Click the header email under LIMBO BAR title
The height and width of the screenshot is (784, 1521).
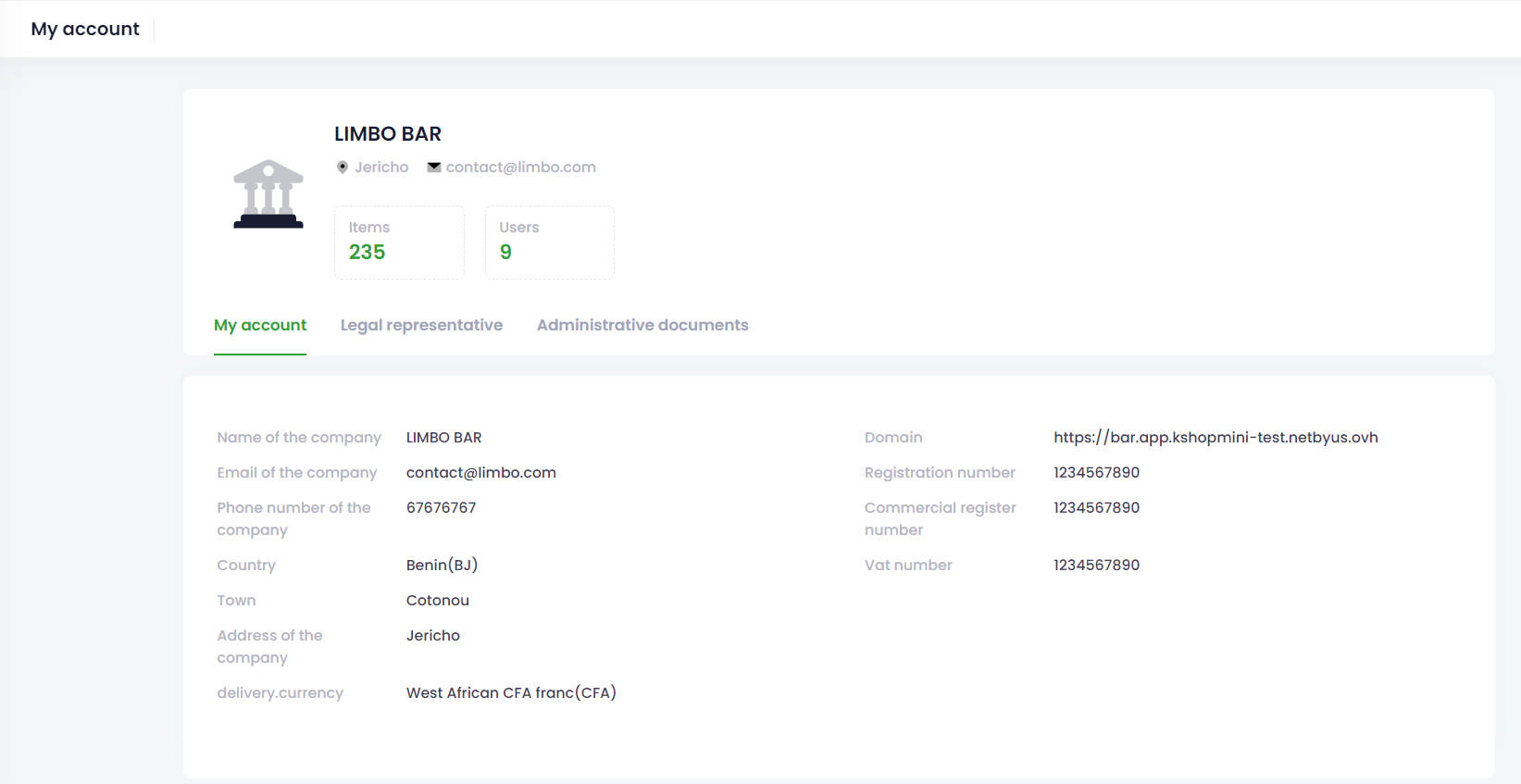(x=520, y=168)
